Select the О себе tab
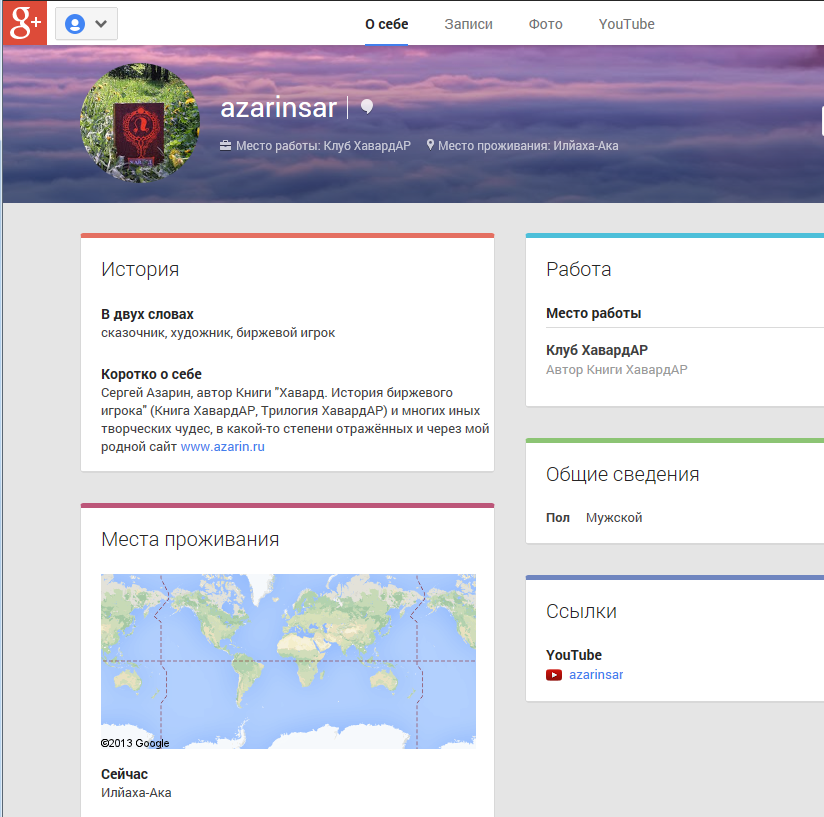The width and height of the screenshot is (824, 817). point(386,24)
